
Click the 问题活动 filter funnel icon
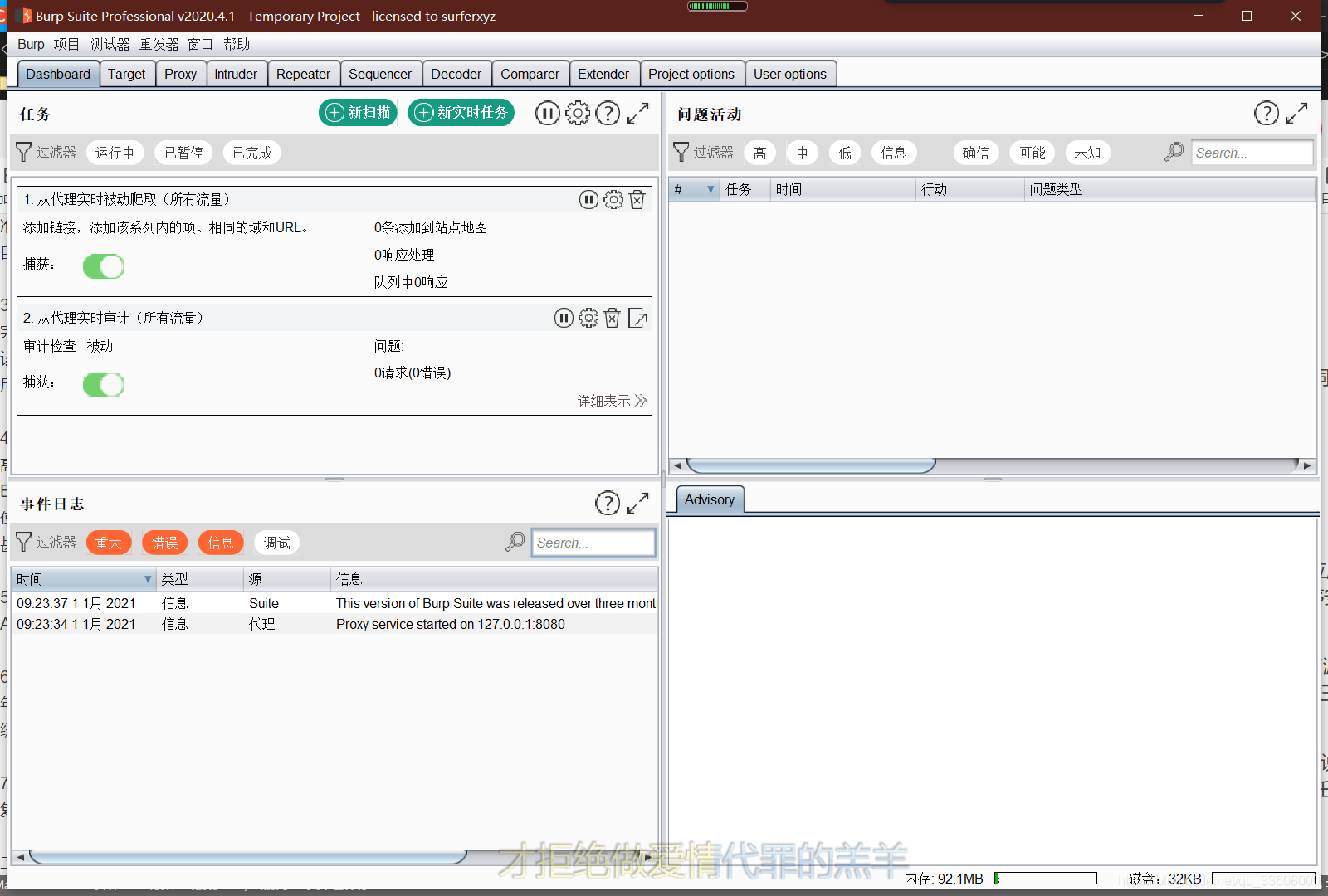tap(681, 152)
